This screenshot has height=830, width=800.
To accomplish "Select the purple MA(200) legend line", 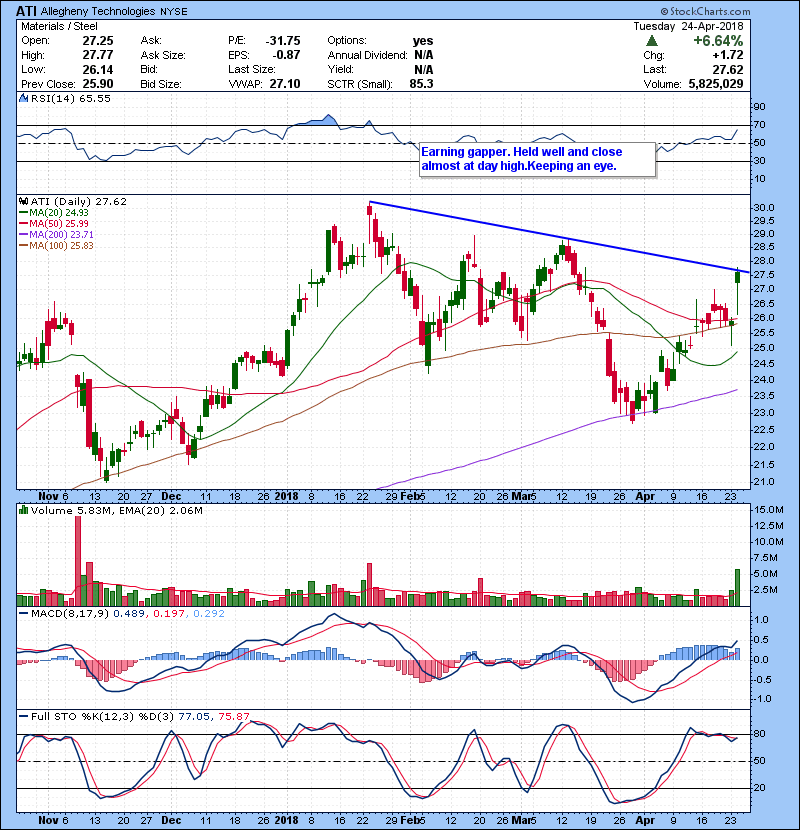I will tap(24, 234).
